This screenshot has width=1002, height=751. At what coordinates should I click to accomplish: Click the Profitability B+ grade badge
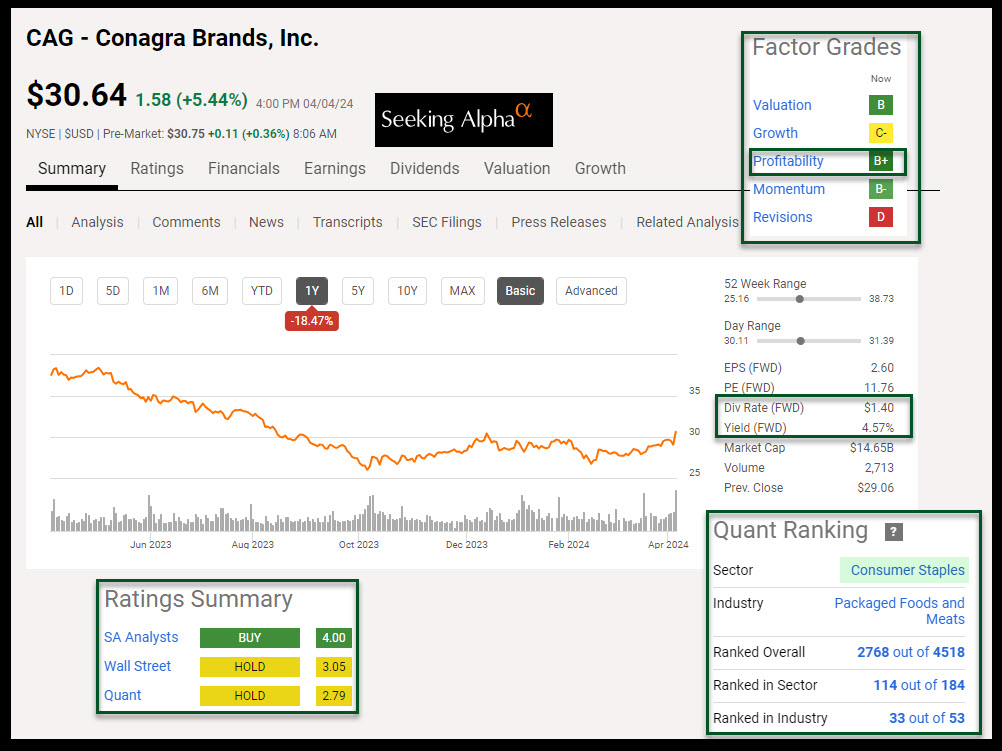[x=880, y=161]
